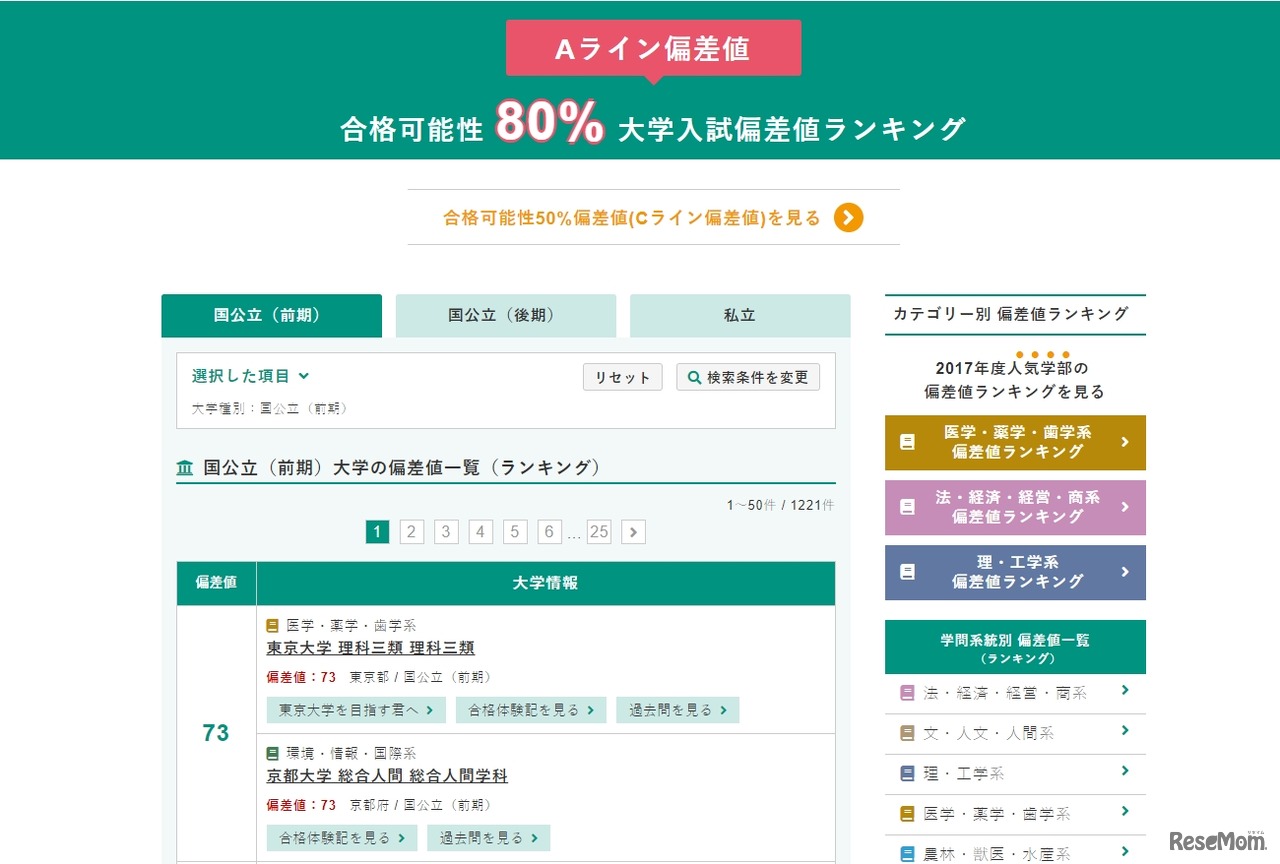This screenshot has width=1280, height=864.
Task: Jump to page 25 of results
Action: coord(599,532)
